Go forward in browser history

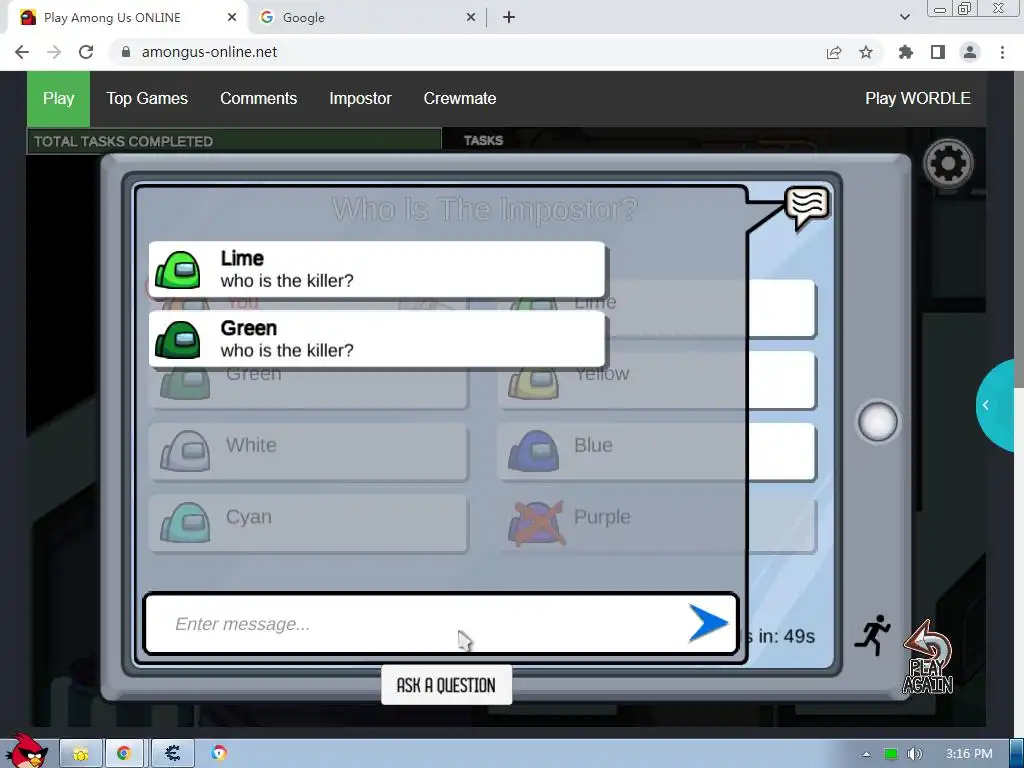(x=54, y=52)
